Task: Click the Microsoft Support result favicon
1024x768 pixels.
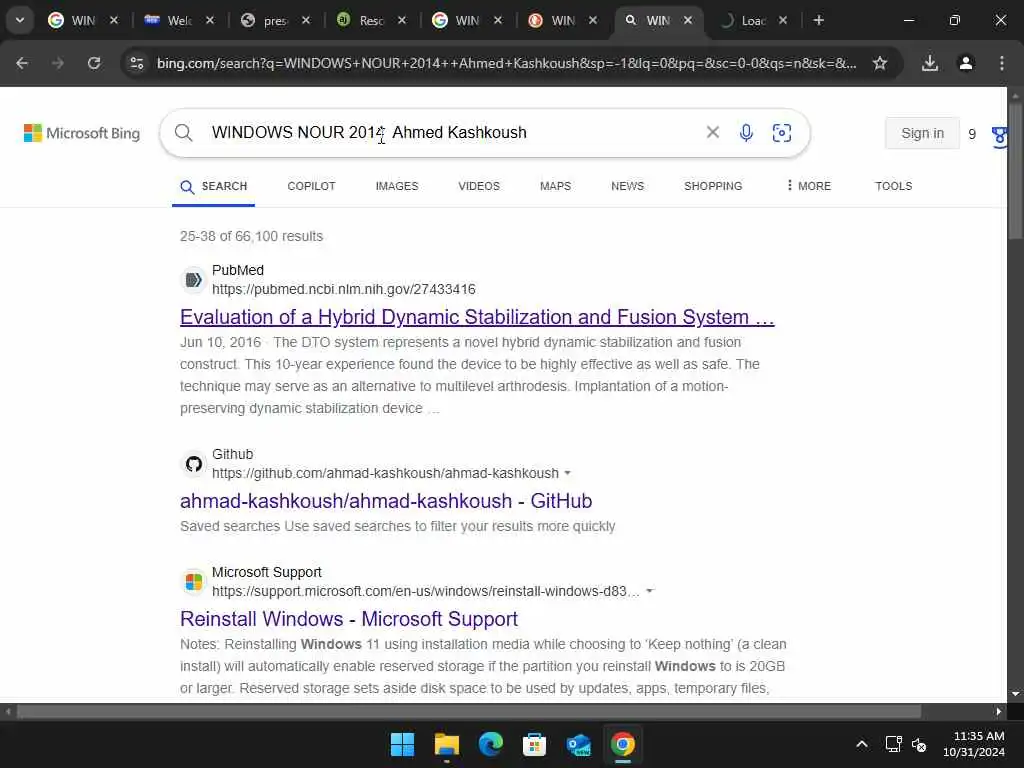Action: tap(193, 582)
